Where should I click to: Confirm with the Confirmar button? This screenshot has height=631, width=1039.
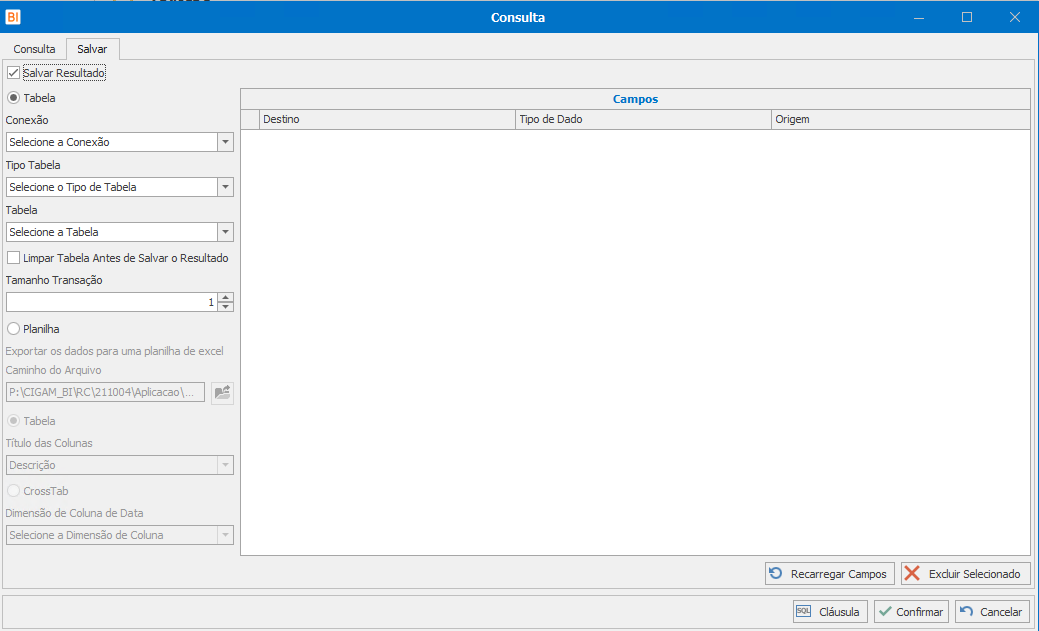coord(911,612)
